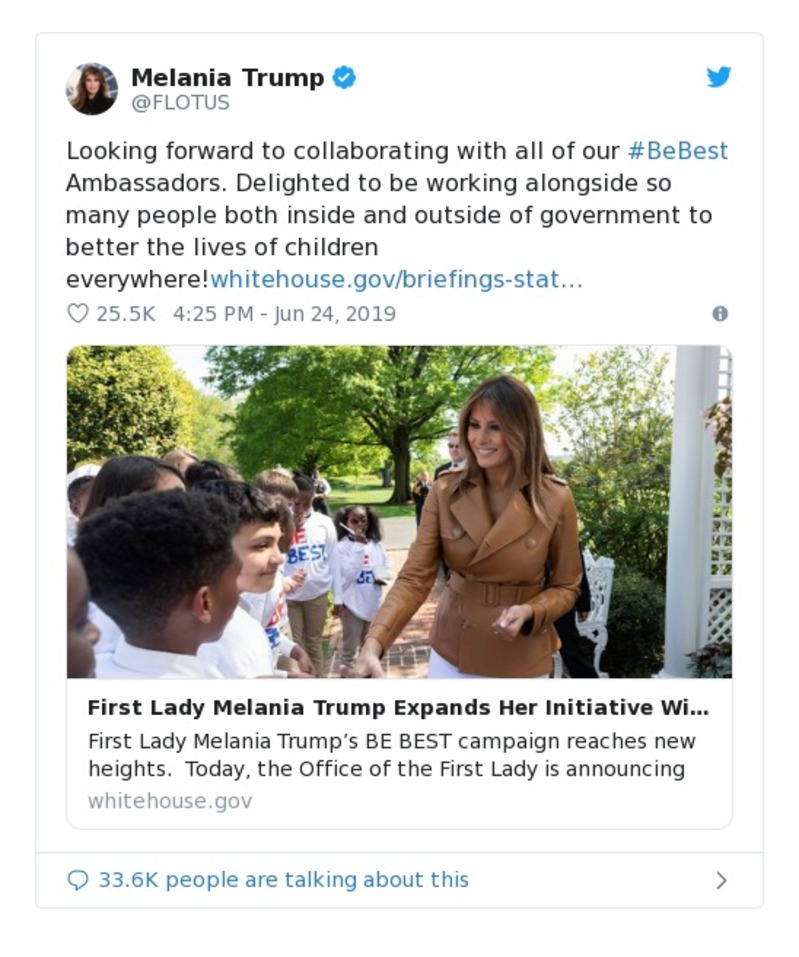Viewport: 799px width, 957px height.
Task: Click the 4:25 PM - Jun 24, 2019 timestamp
Action: point(284,314)
